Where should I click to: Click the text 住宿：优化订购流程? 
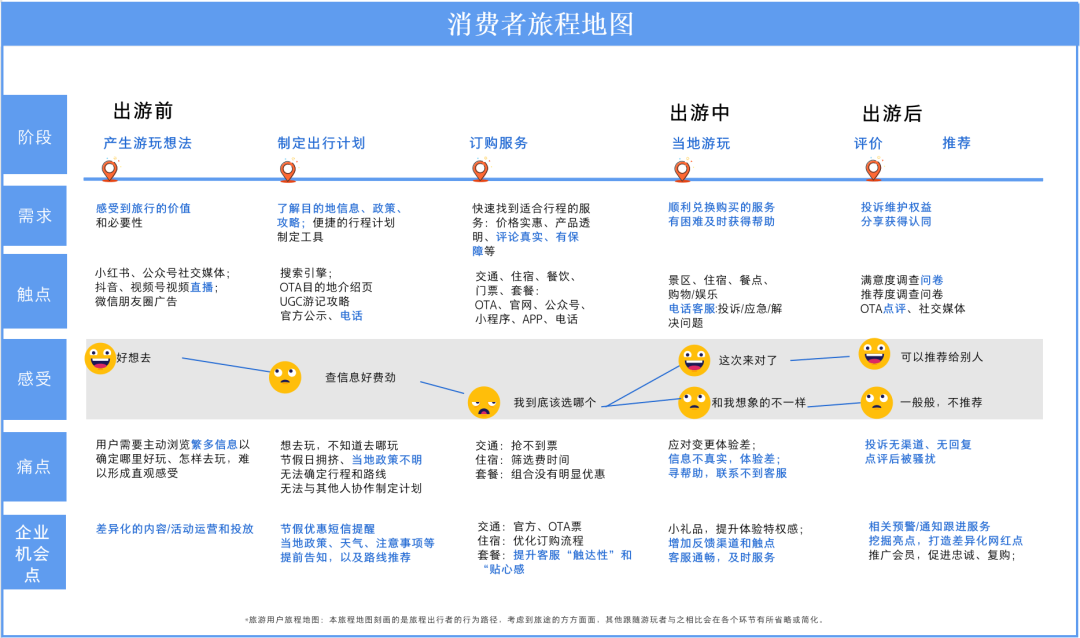(x=530, y=540)
